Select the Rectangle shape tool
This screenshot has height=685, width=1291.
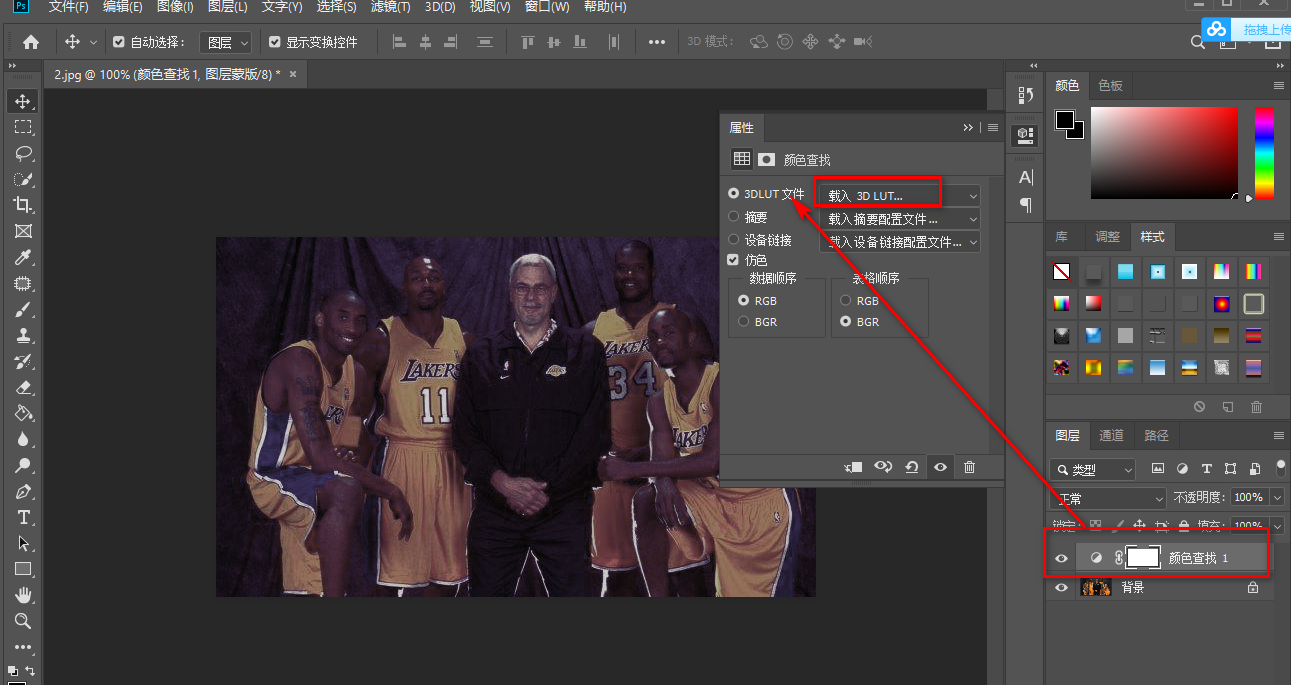tap(23, 569)
